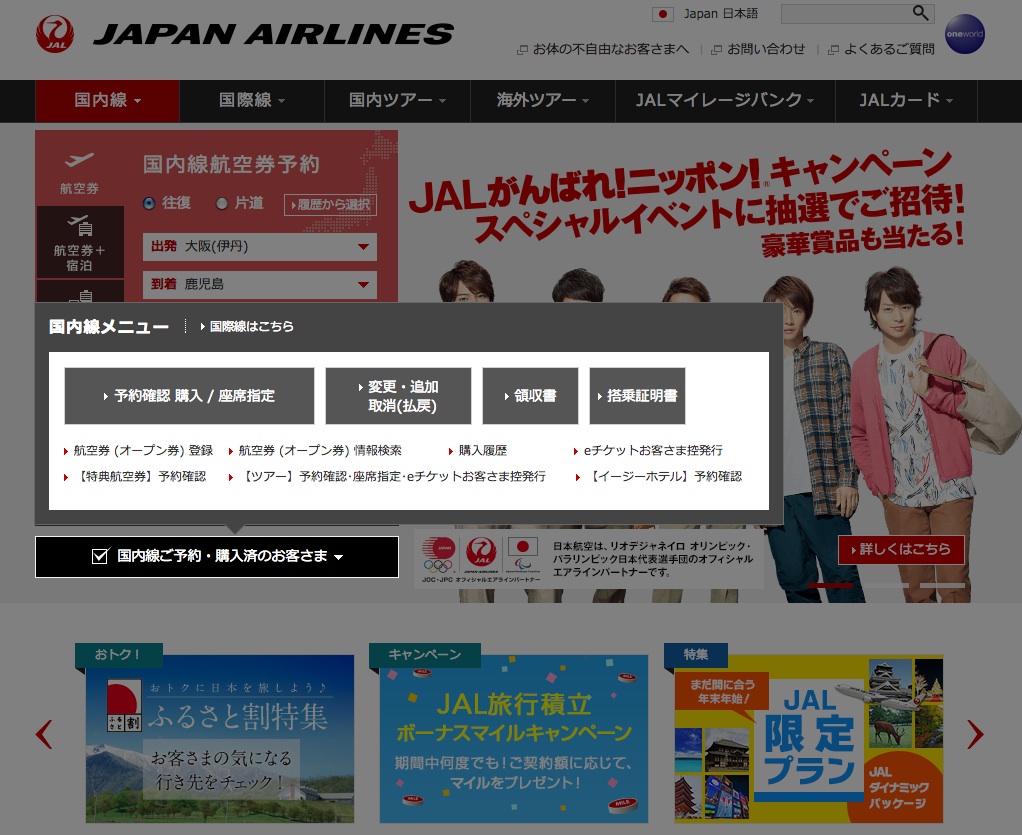The width and height of the screenshot is (1022, 835).
Task: Open the JAL旅行積立 campaign banner
Action: tap(514, 739)
